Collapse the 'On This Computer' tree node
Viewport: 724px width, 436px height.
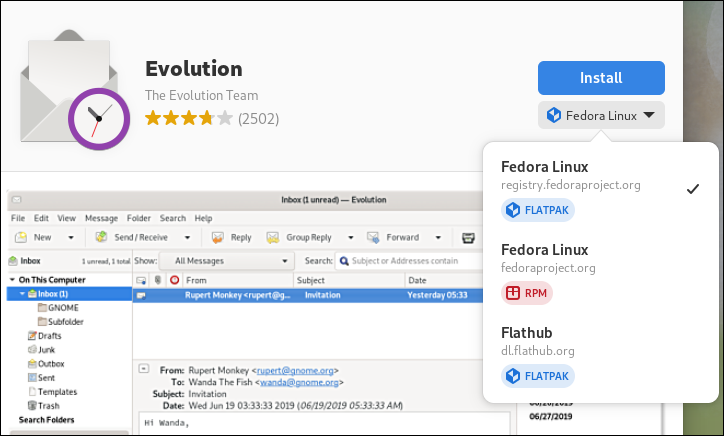point(12,280)
